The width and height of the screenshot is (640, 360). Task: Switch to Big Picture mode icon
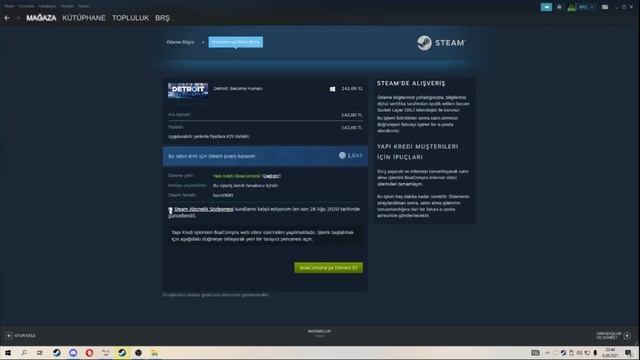point(605,7)
